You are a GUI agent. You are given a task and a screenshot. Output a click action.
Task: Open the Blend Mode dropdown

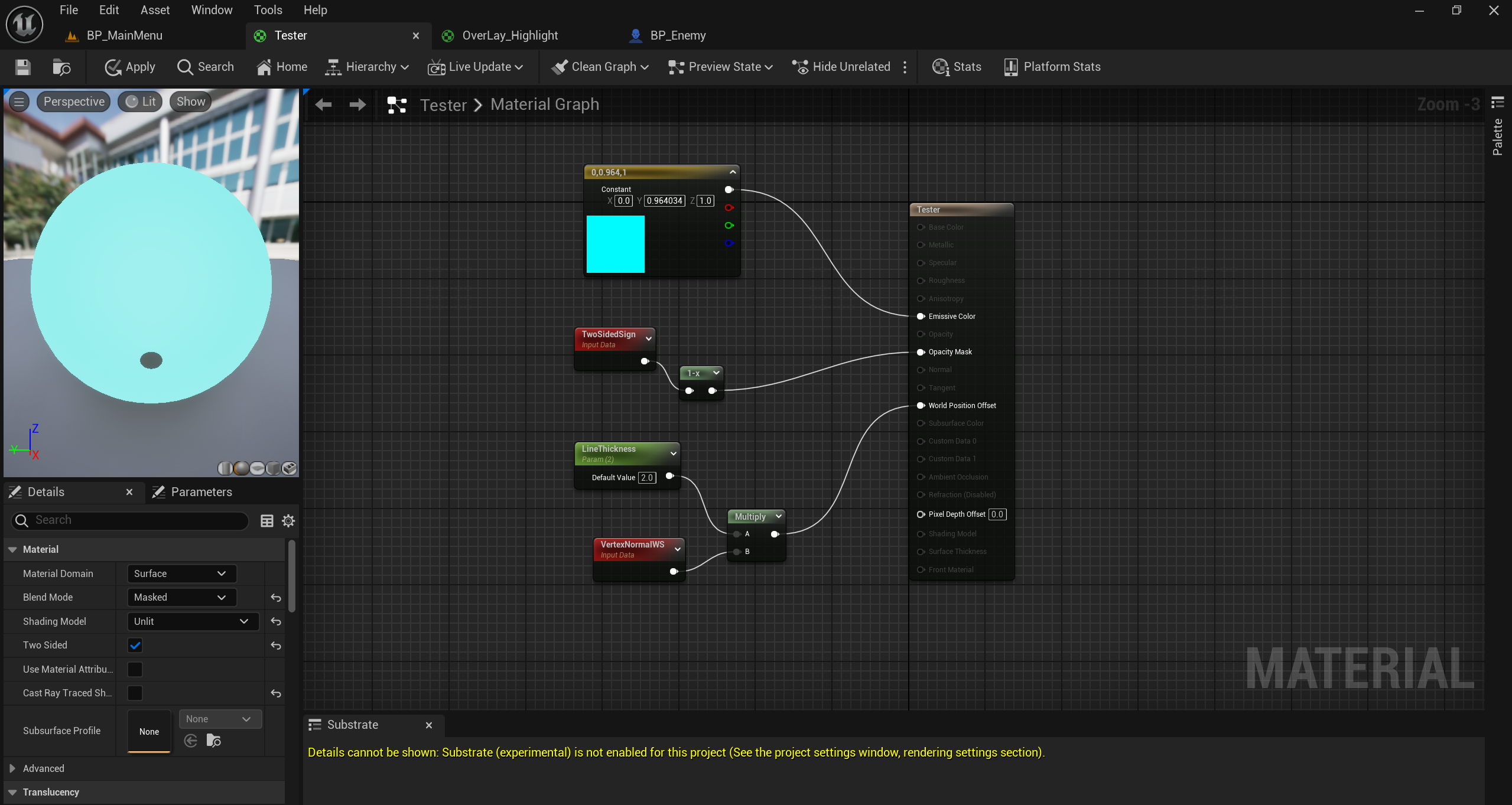pyautogui.click(x=182, y=597)
